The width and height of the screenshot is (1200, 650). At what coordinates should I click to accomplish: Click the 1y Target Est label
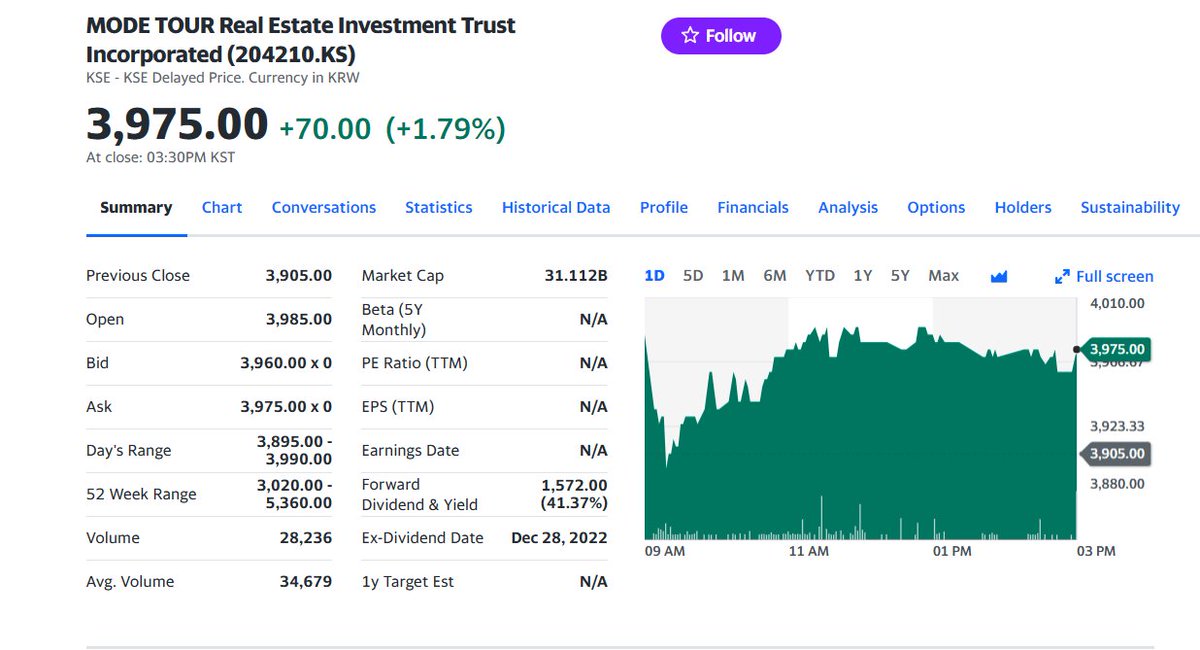[x=408, y=582]
